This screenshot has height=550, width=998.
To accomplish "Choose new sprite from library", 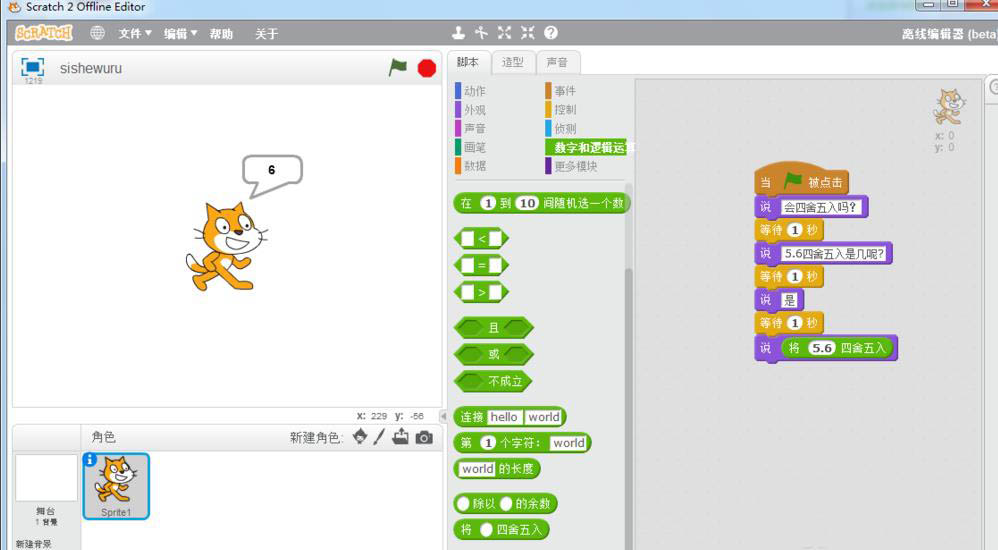I will [x=360, y=437].
